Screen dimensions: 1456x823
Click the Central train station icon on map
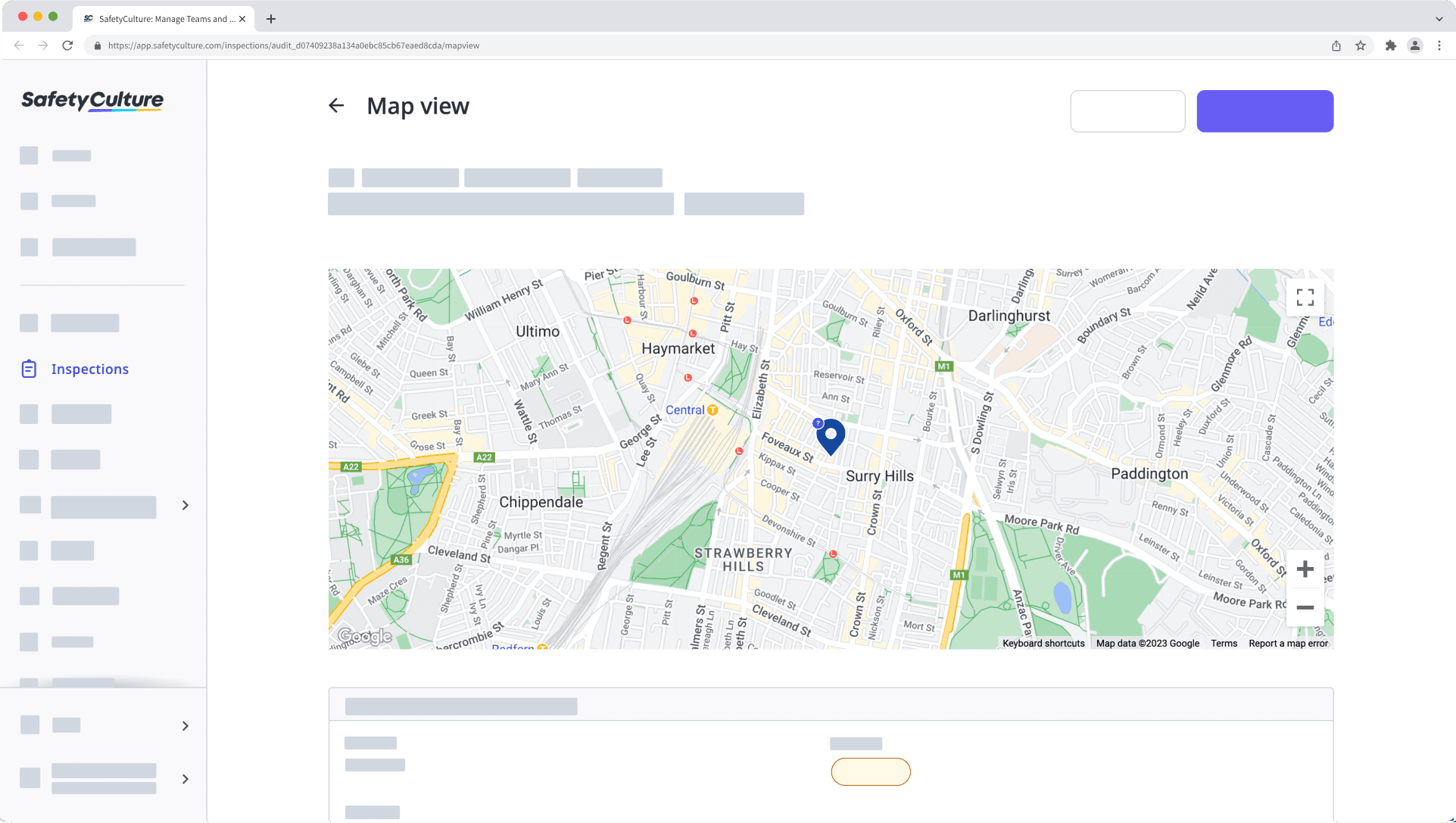712,409
